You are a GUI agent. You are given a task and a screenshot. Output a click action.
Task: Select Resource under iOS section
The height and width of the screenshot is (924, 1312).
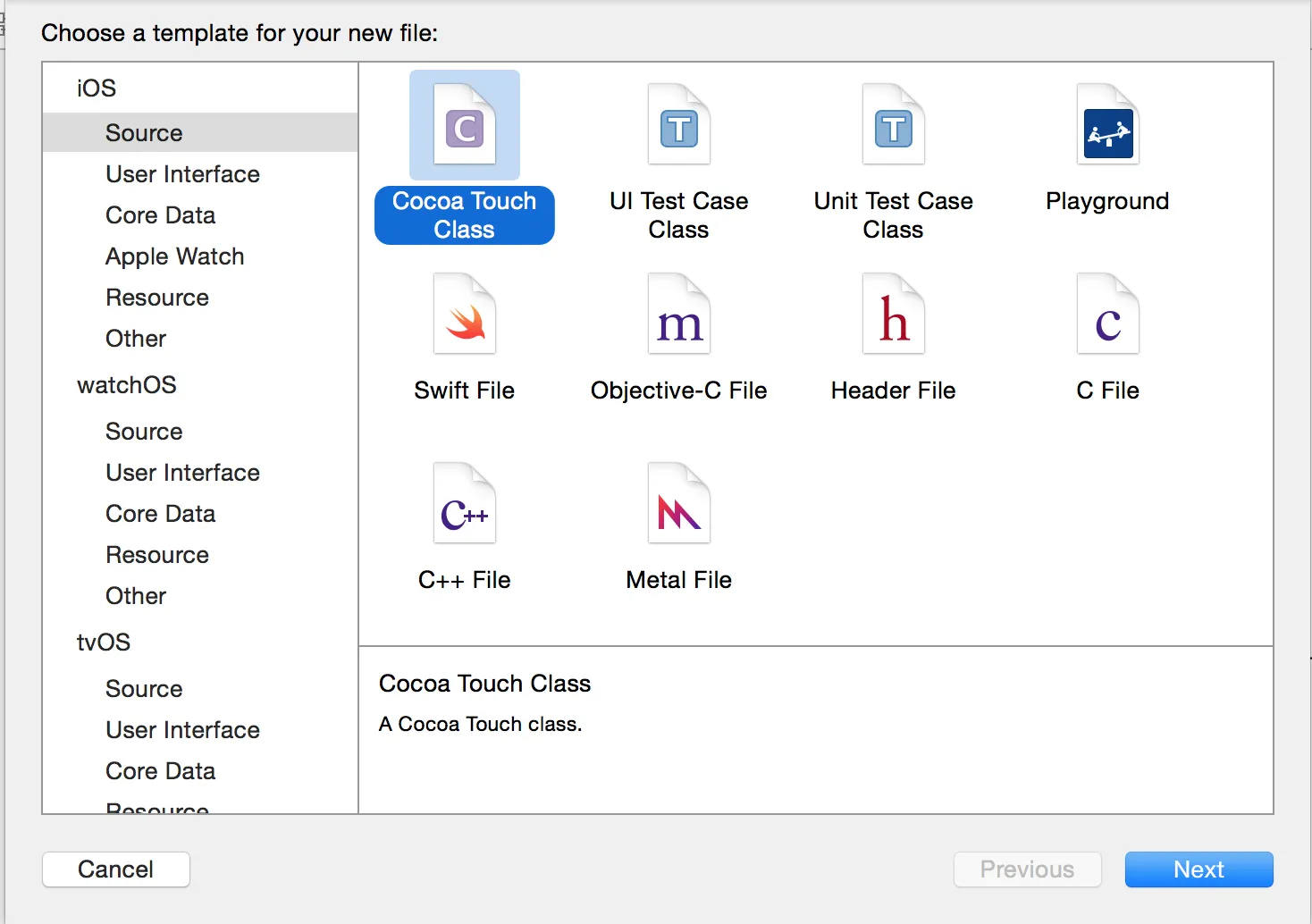coord(157,298)
